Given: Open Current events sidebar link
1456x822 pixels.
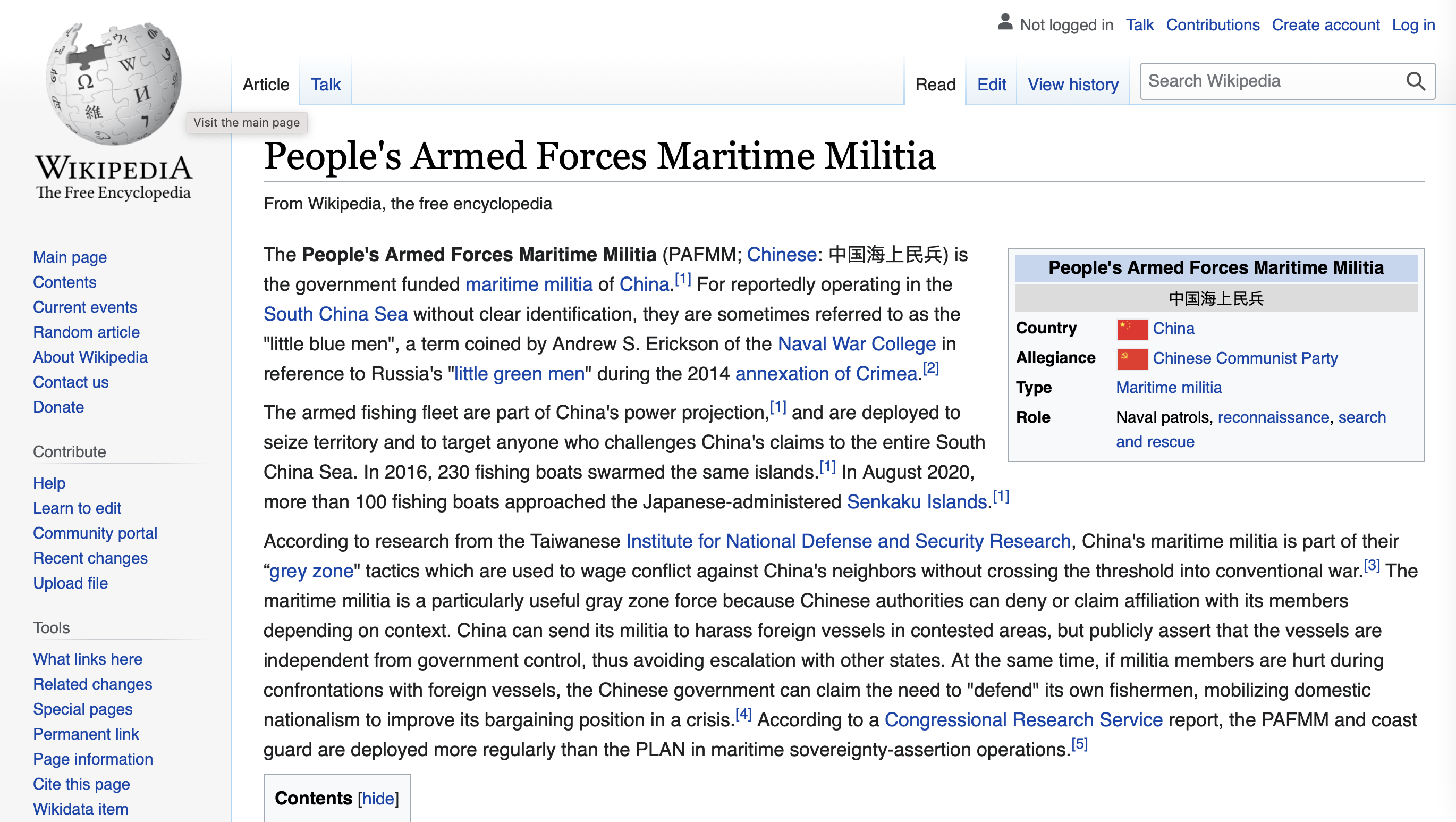Looking at the screenshot, I should [85, 307].
